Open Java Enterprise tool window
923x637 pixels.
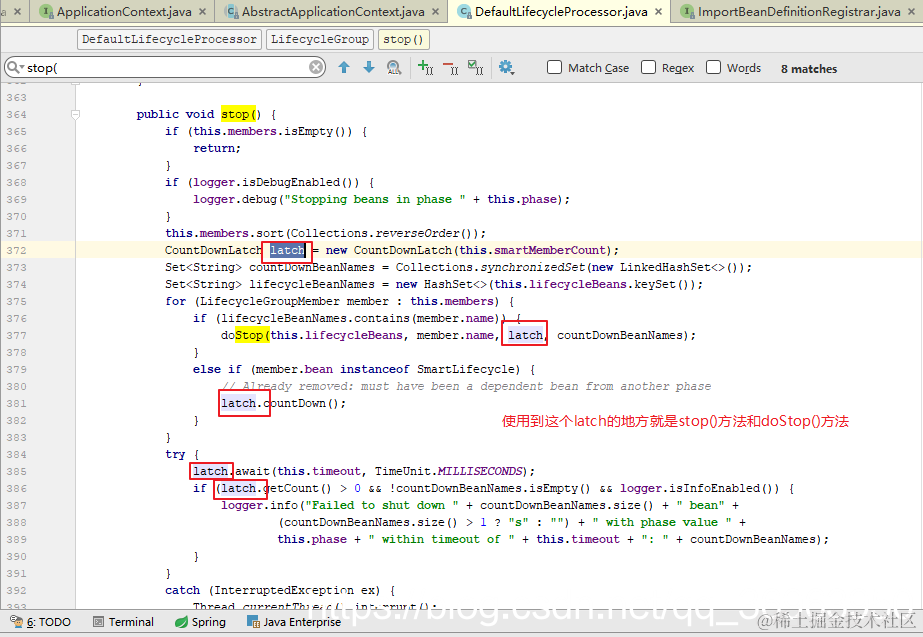(x=294, y=622)
